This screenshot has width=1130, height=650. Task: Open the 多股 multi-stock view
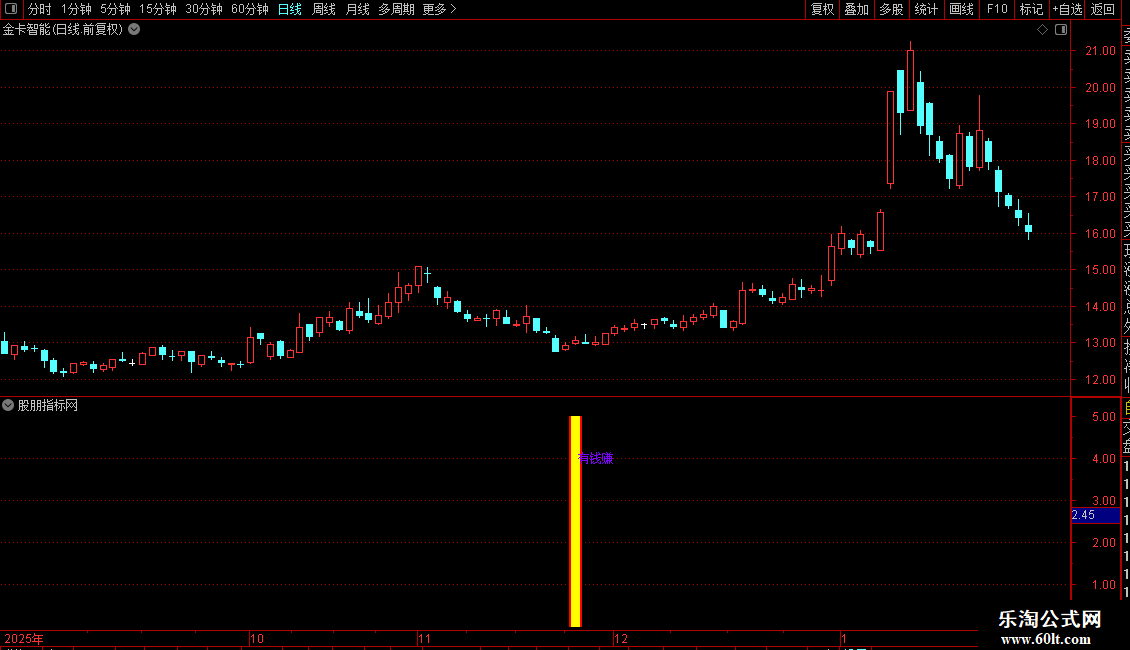[x=891, y=9]
